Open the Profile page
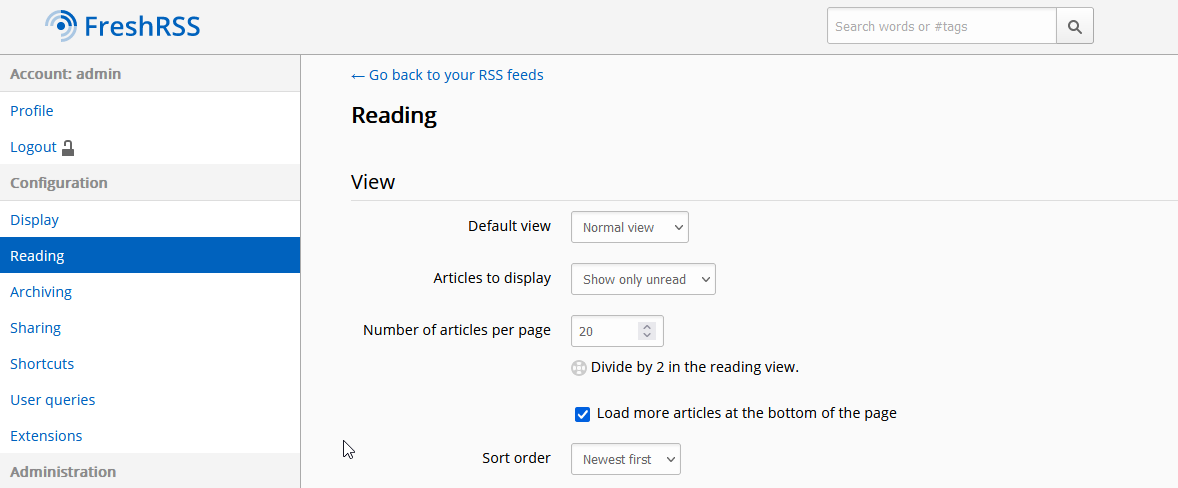Screen dimensions: 1178x488 point(32,111)
